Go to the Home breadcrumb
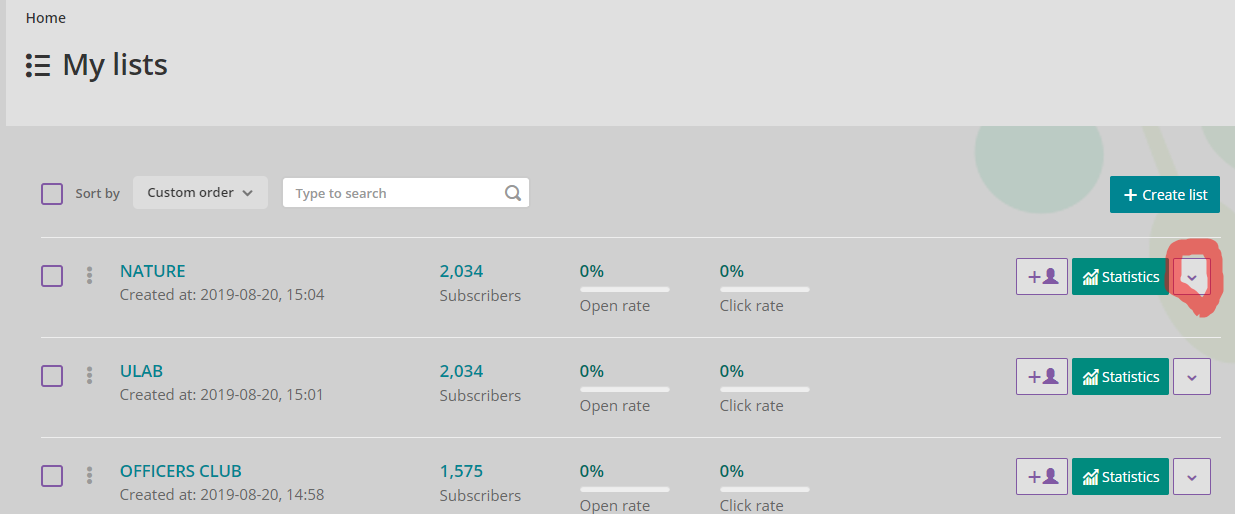Screen dimensions: 1235x514 (x=46, y=18)
